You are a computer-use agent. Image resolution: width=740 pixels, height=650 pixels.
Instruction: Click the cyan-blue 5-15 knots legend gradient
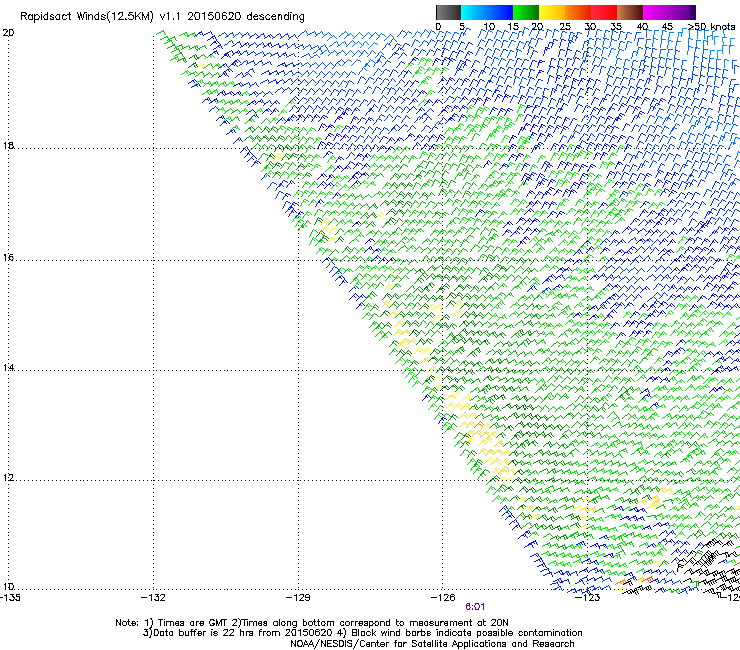click(x=487, y=12)
